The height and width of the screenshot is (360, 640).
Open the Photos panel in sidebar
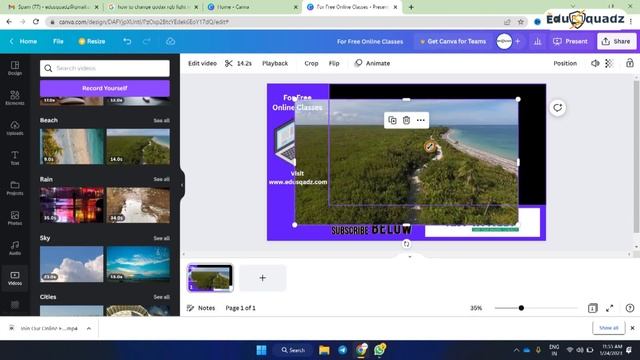click(15, 218)
